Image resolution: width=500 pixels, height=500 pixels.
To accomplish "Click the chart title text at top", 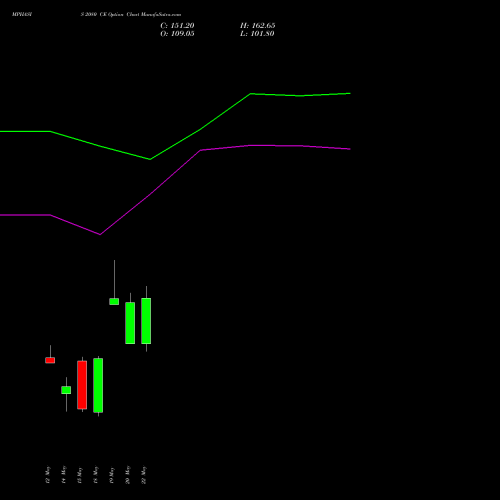I will [x=97, y=14].
